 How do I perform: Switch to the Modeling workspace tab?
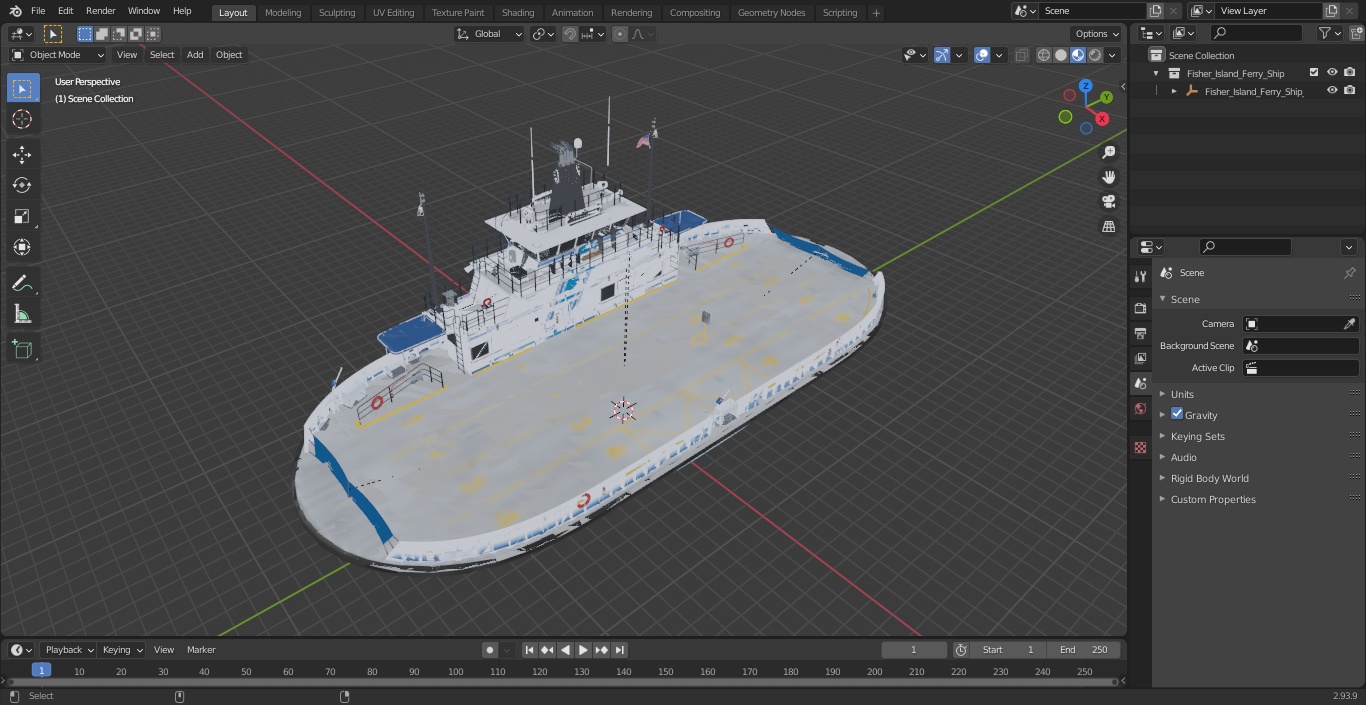(283, 13)
